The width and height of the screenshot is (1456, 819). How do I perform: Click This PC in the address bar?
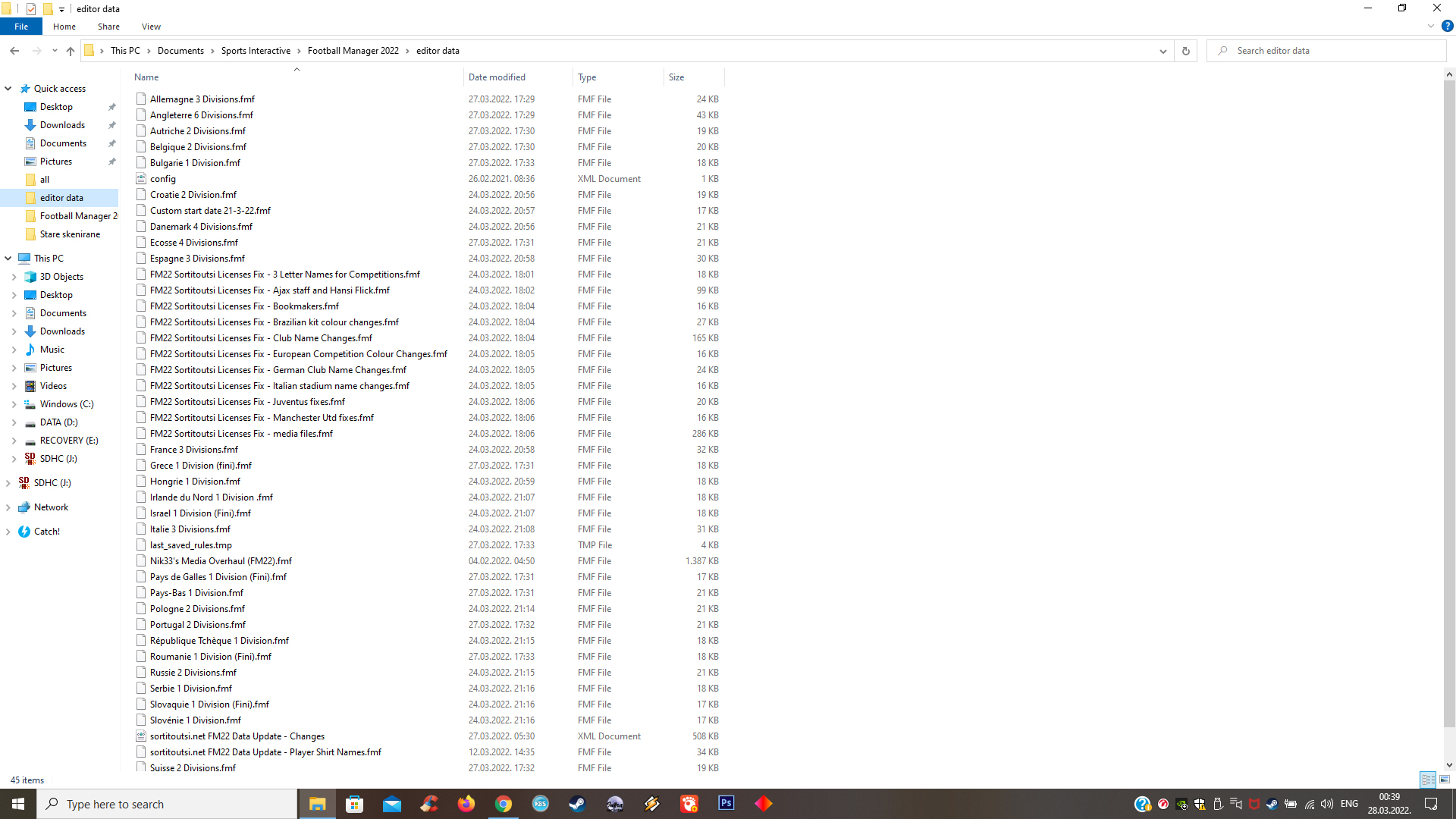tap(125, 51)
